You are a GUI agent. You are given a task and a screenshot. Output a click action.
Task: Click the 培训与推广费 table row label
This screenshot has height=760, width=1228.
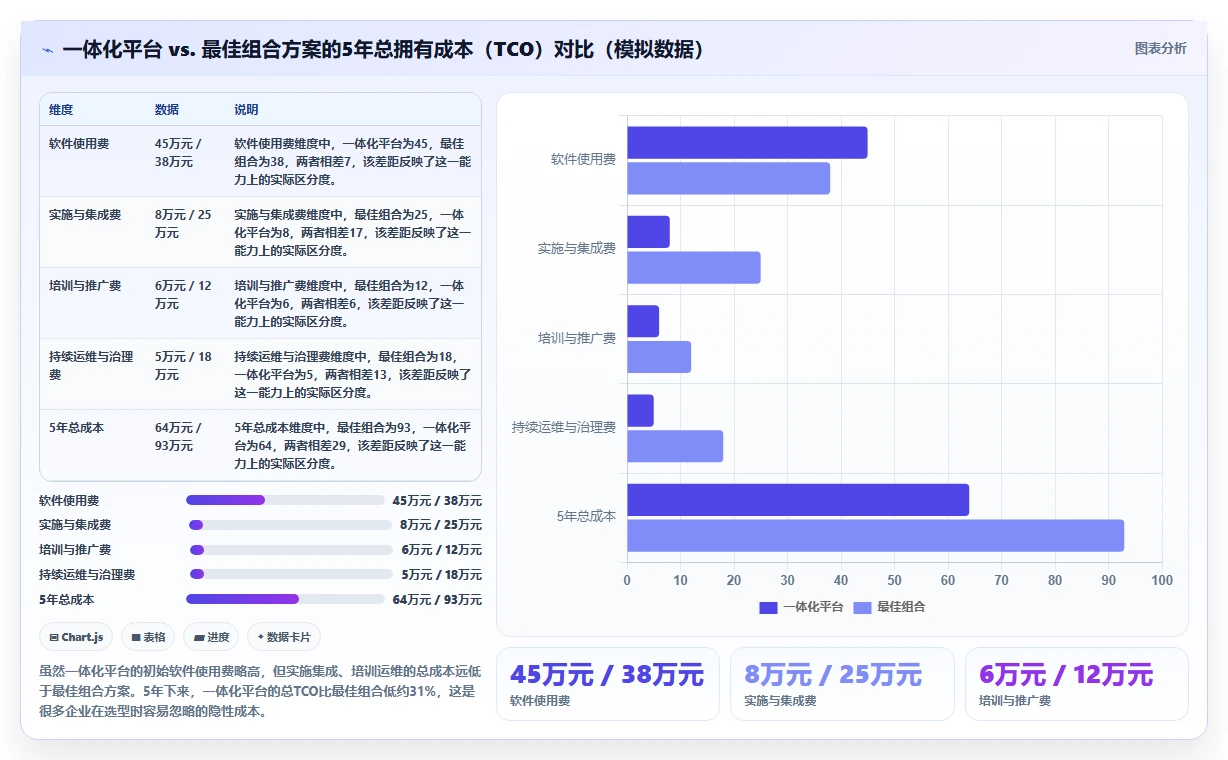click(85, 285)
